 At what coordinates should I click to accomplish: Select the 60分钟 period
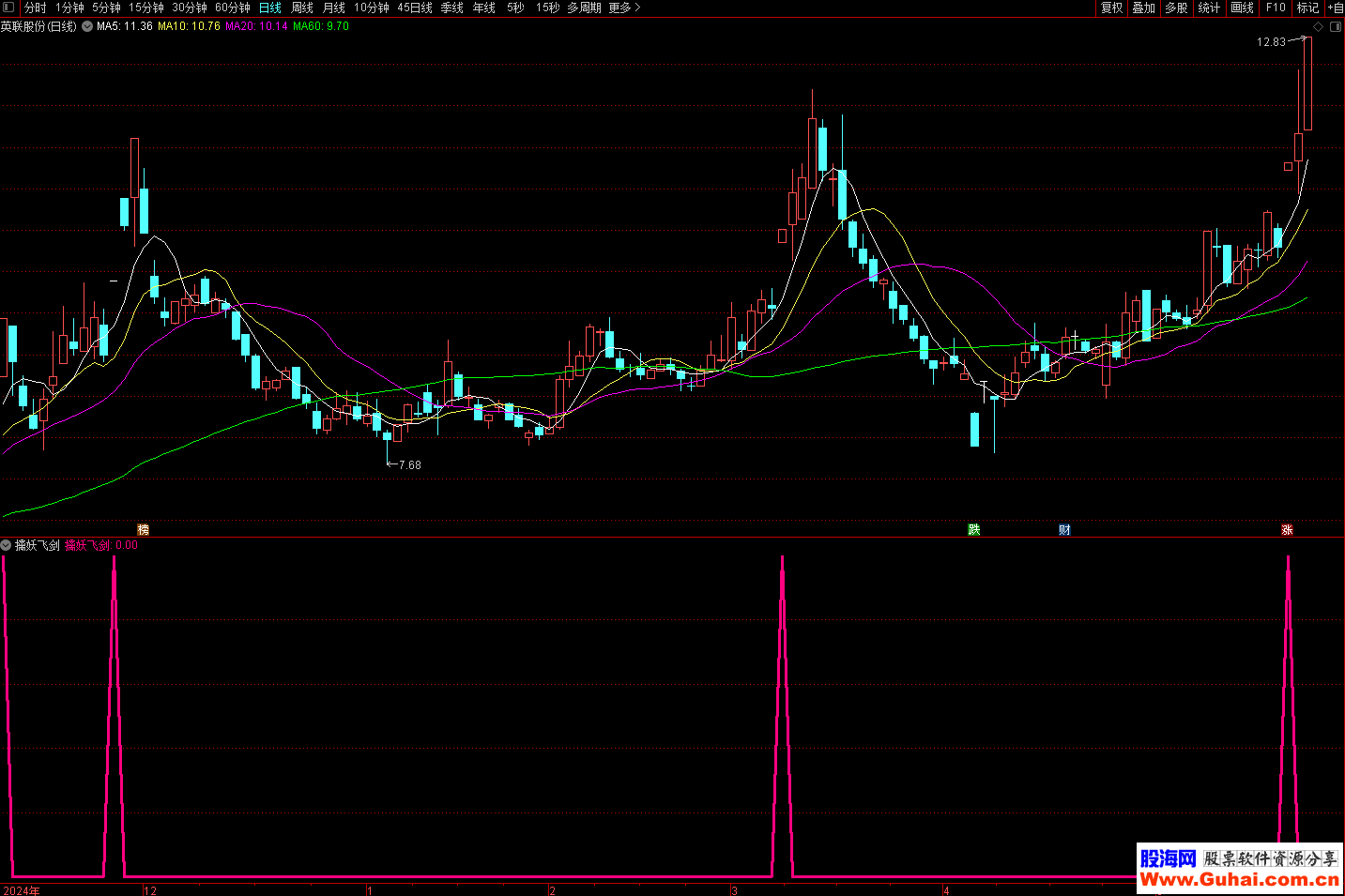(x=232, y=8)
